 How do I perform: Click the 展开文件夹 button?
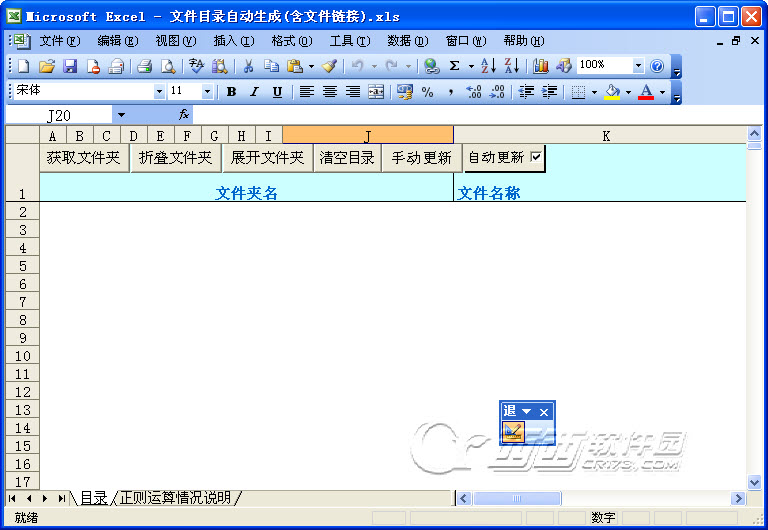(x=267, y=158)
